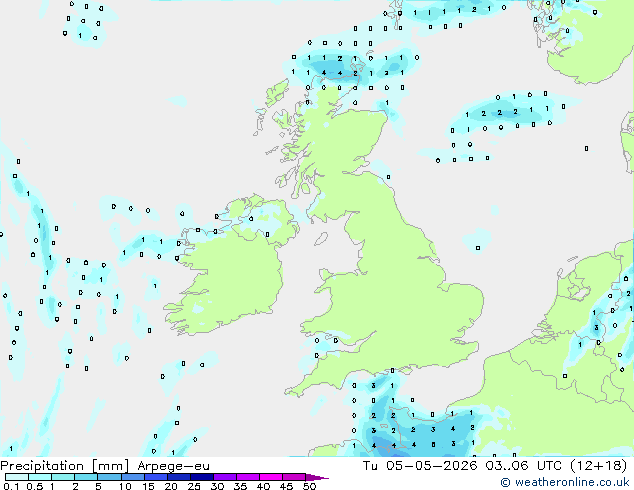Screen dimensions: 634x490
Task: Click the 1–2 mm legend color box
Action: 63,477
